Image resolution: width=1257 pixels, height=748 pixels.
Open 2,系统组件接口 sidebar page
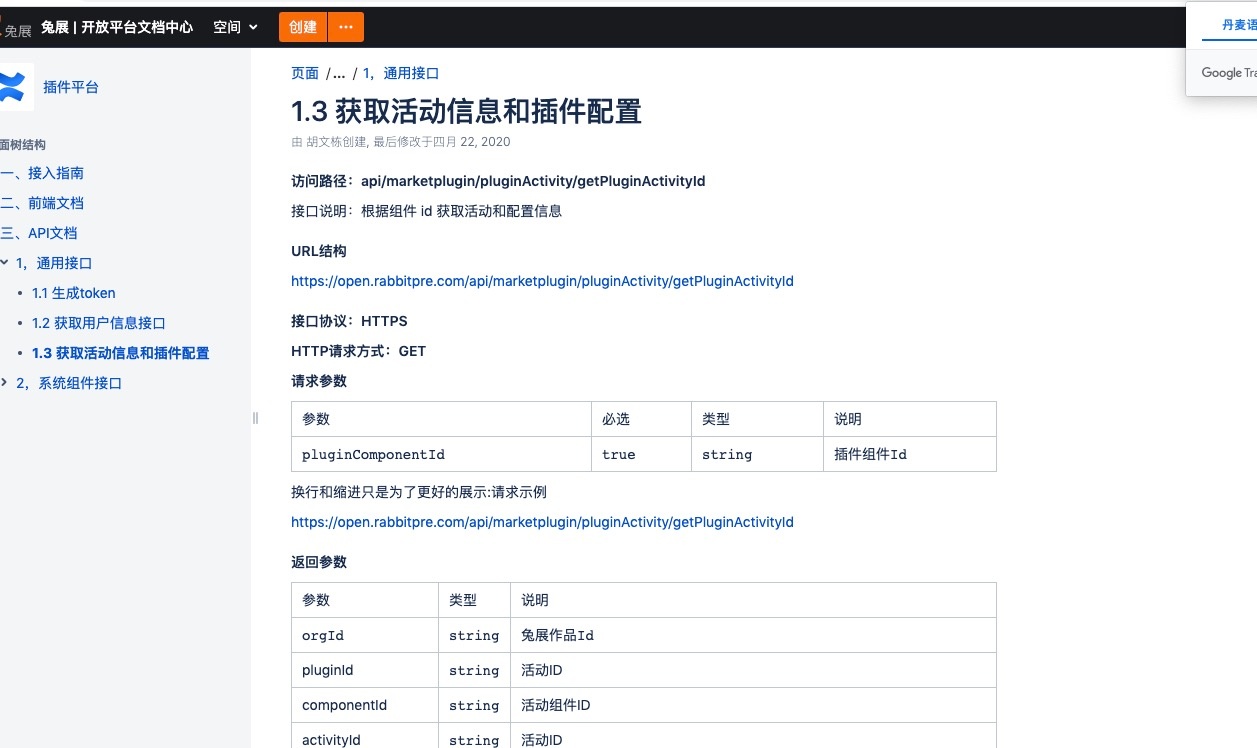click(x=69, y=383)
